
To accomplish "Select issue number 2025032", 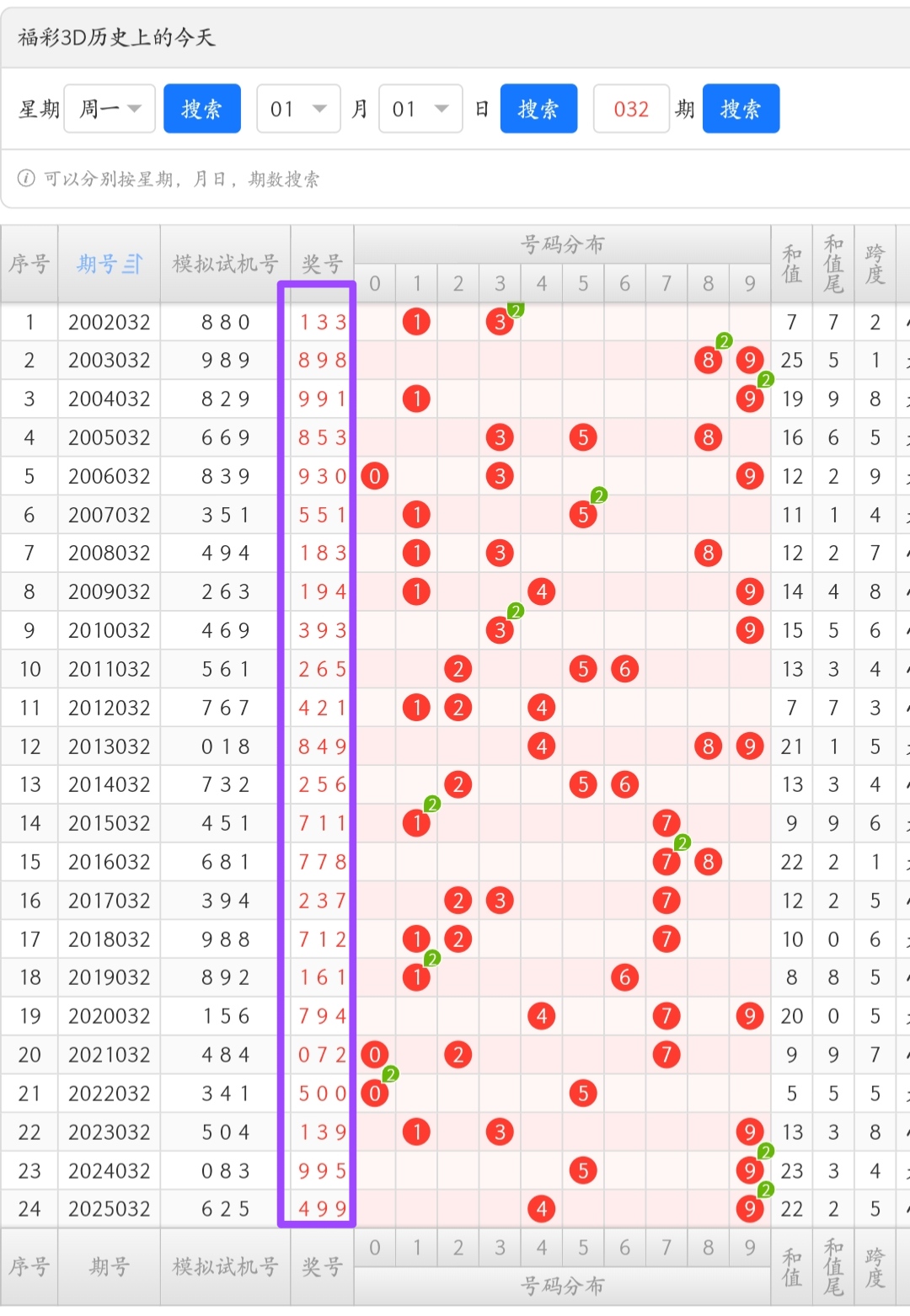I will click(x=110, y=1209).
